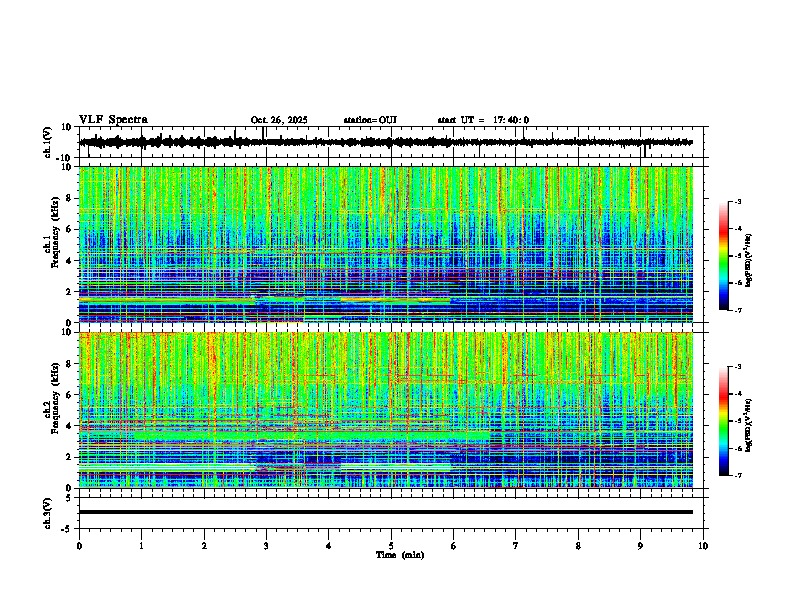The height and width of the screenshot is (612, 792).
Task: Click tick label "3" on the time axis
Action: click(266, 546)
